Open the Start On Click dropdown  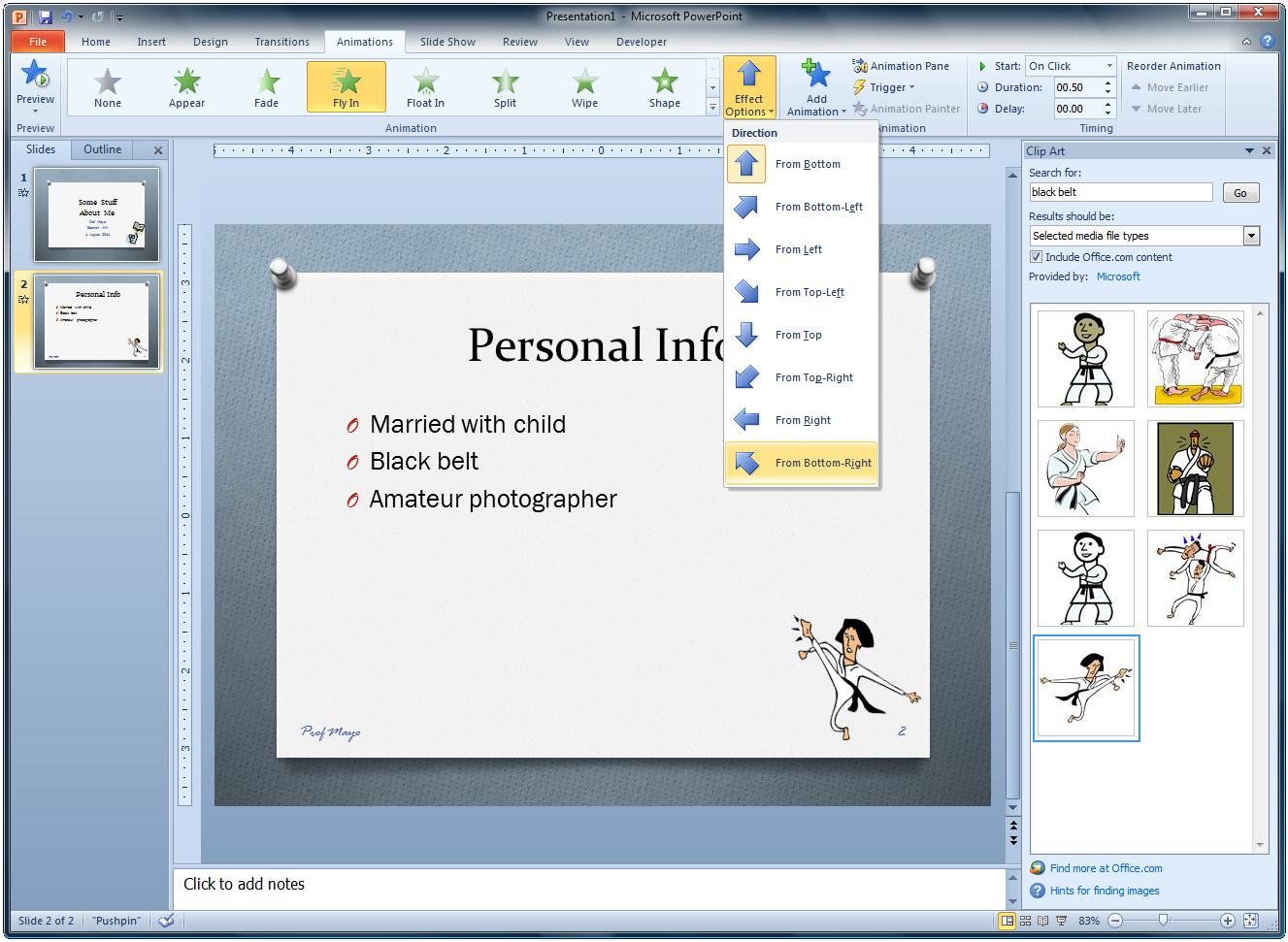point(1109,65)
